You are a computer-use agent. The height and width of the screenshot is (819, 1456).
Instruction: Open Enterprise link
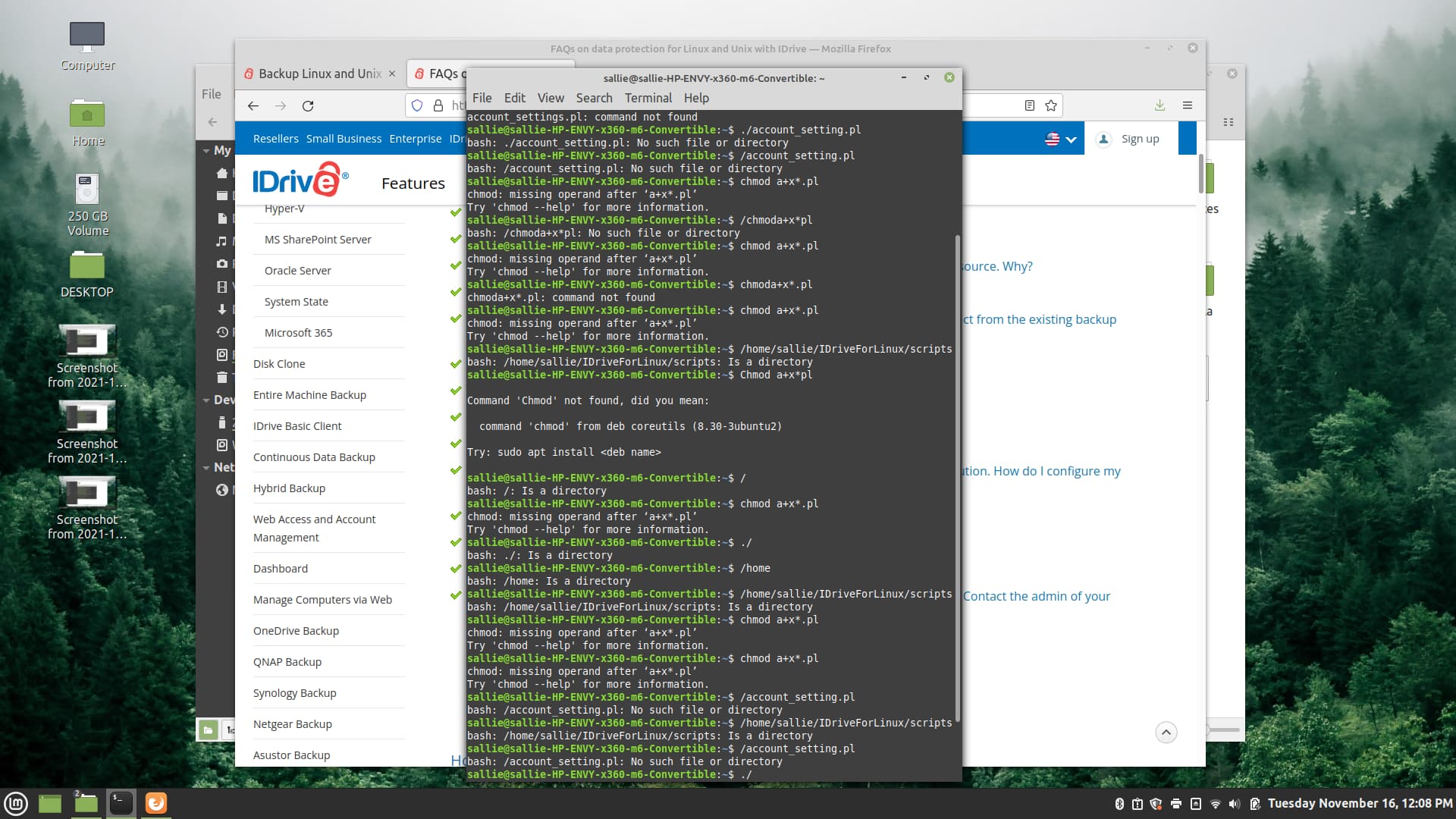pos(415,139)
